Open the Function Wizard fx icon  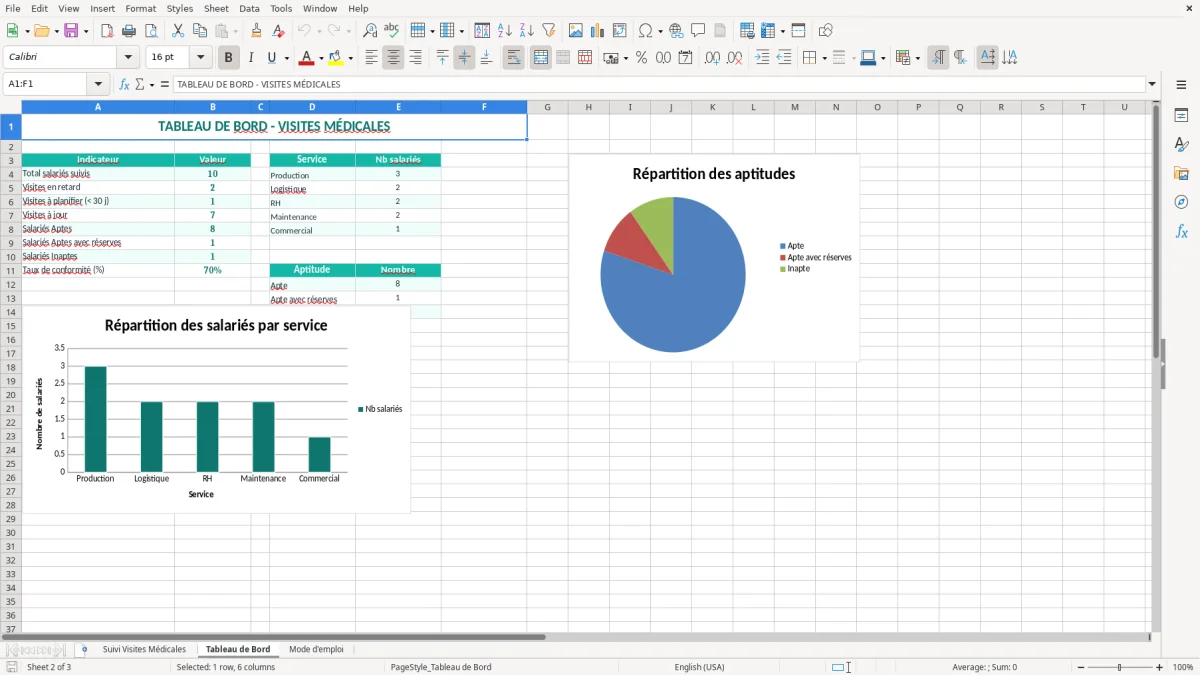[x=125, y=84]
